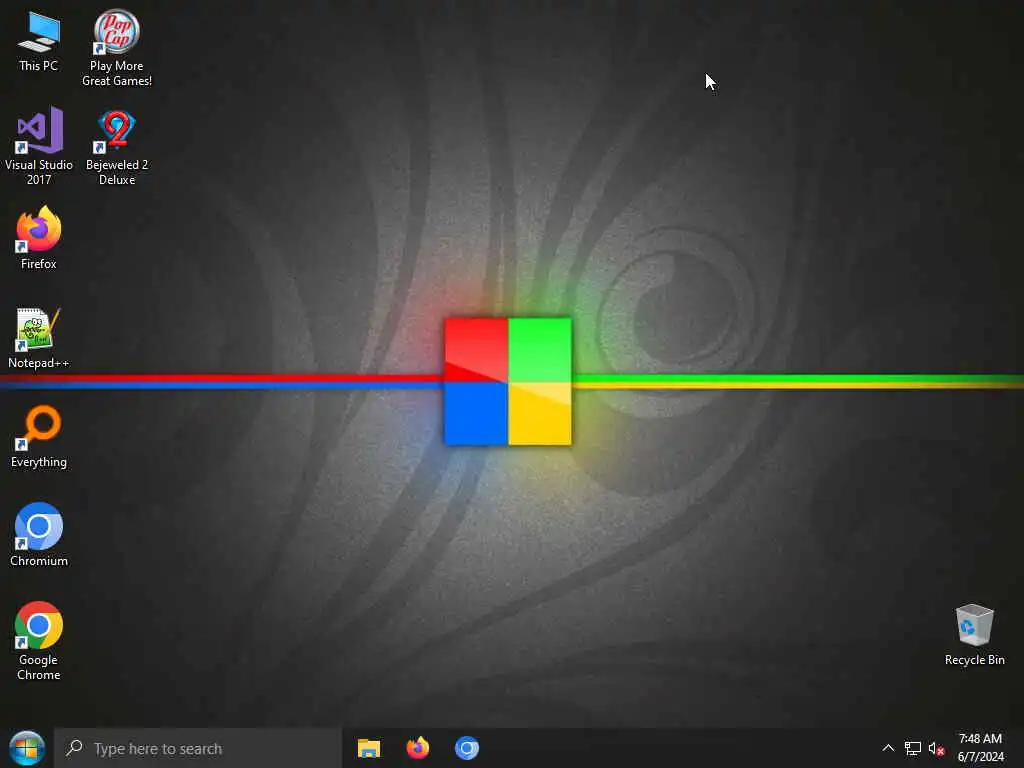Viewport: 1024px width, 768px height.
Task: Click the taskbar search magnifier icon
Action: (74, 748)
